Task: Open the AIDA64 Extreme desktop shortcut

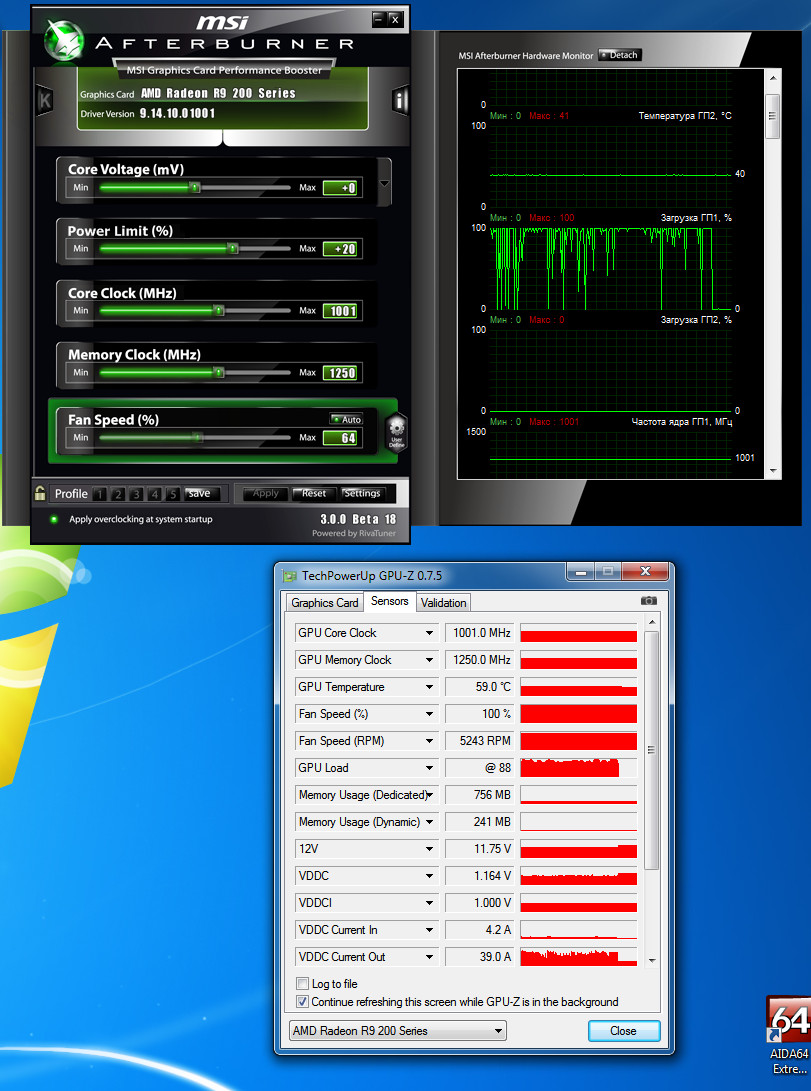Action: 789,1035
